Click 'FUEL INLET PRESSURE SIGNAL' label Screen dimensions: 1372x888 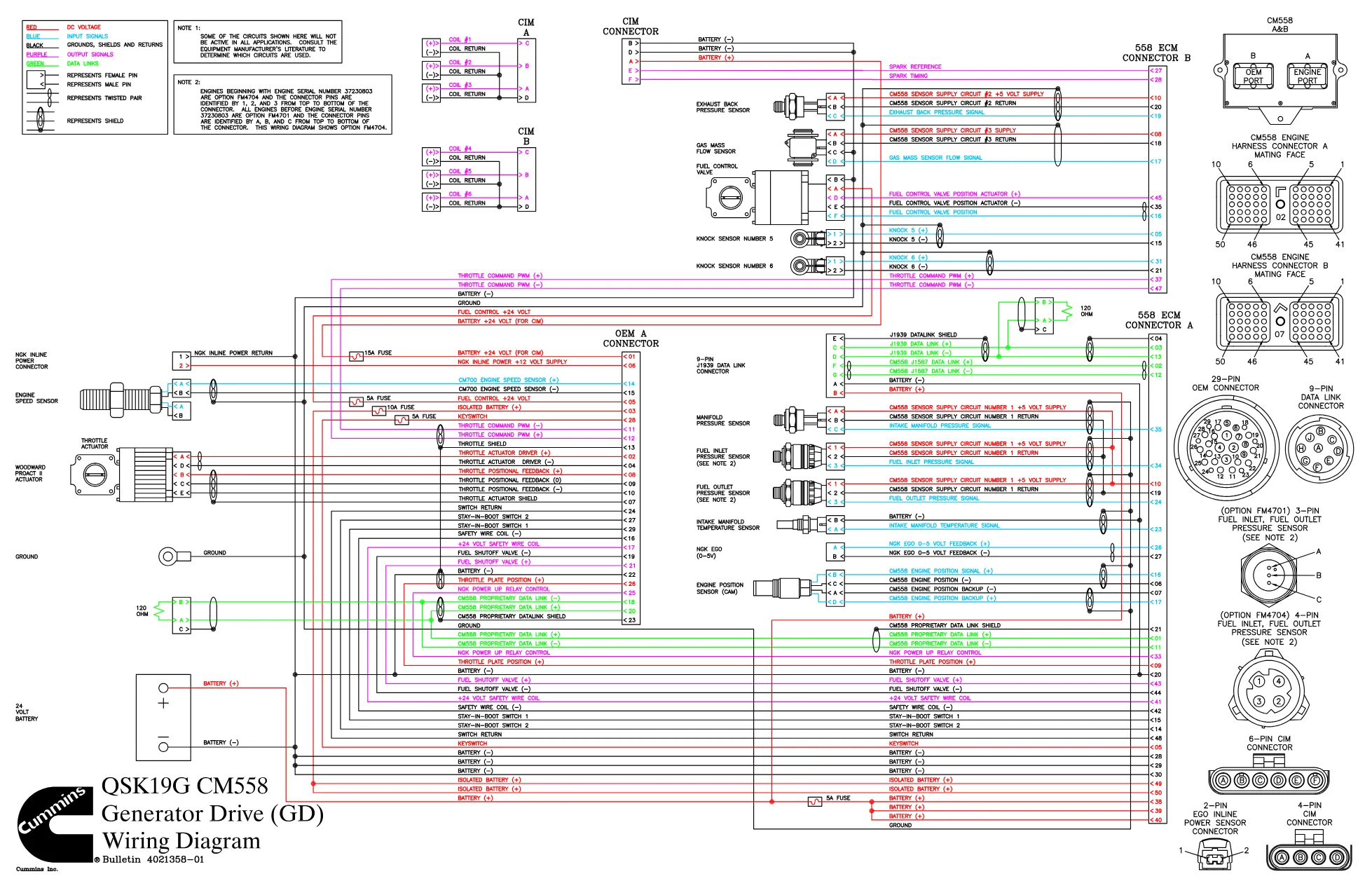(x=931, y=462)
